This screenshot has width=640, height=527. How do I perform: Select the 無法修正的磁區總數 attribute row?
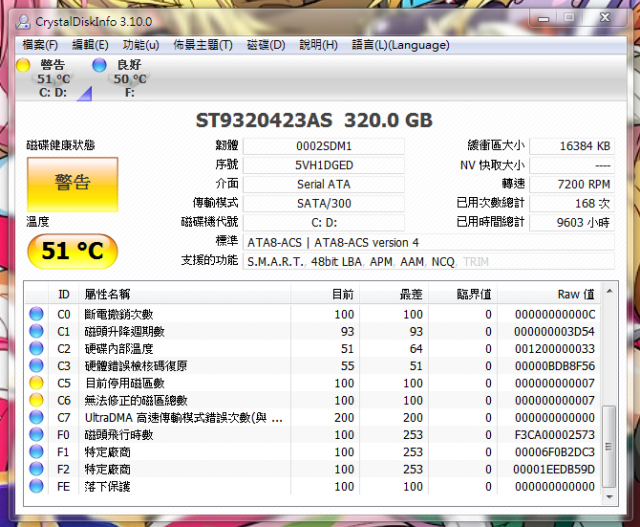tap(312, 400)
